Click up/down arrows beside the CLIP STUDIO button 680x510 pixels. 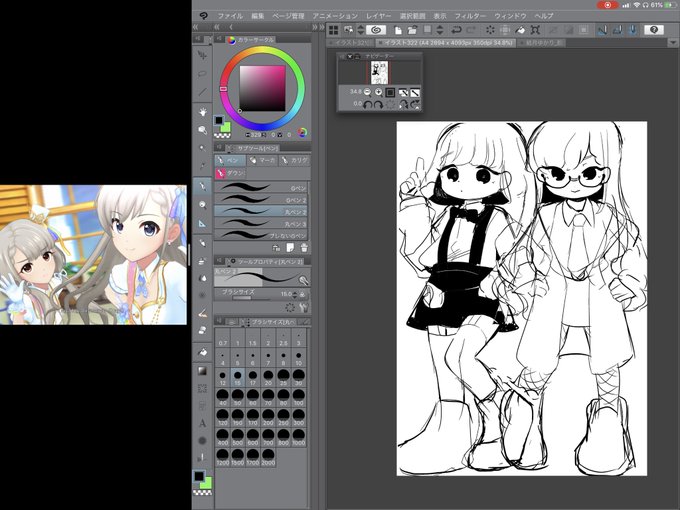coord(360,30)
